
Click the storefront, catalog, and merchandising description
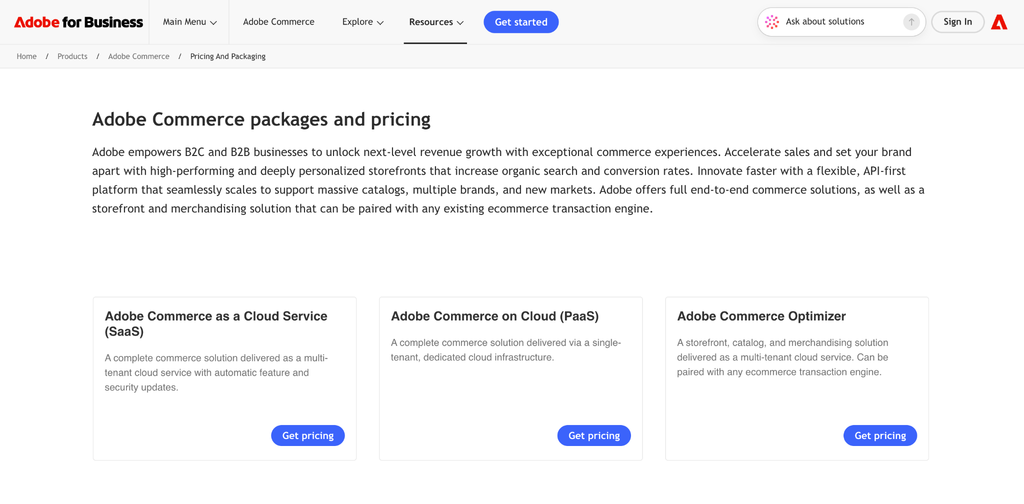[x=782, y=358]
